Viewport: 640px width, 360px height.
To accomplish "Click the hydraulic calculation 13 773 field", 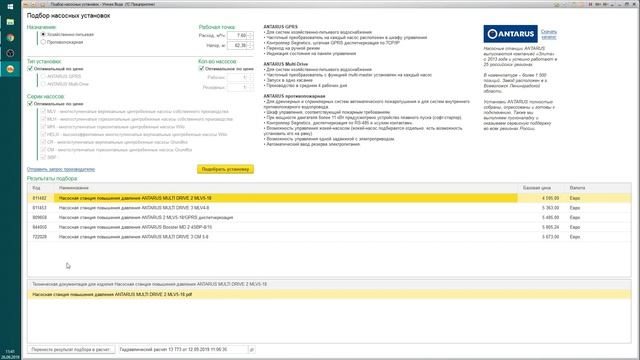I will [x=182, y=349].
